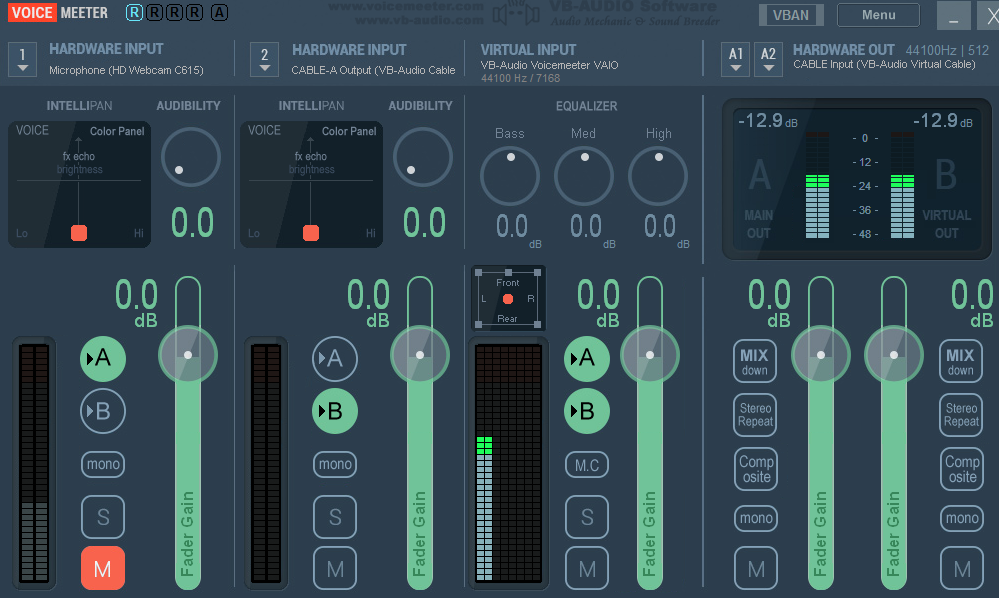The image size is (999, 598).
Task: Toggle M.C button on Virtual Input
Action: tap(587, 465)
